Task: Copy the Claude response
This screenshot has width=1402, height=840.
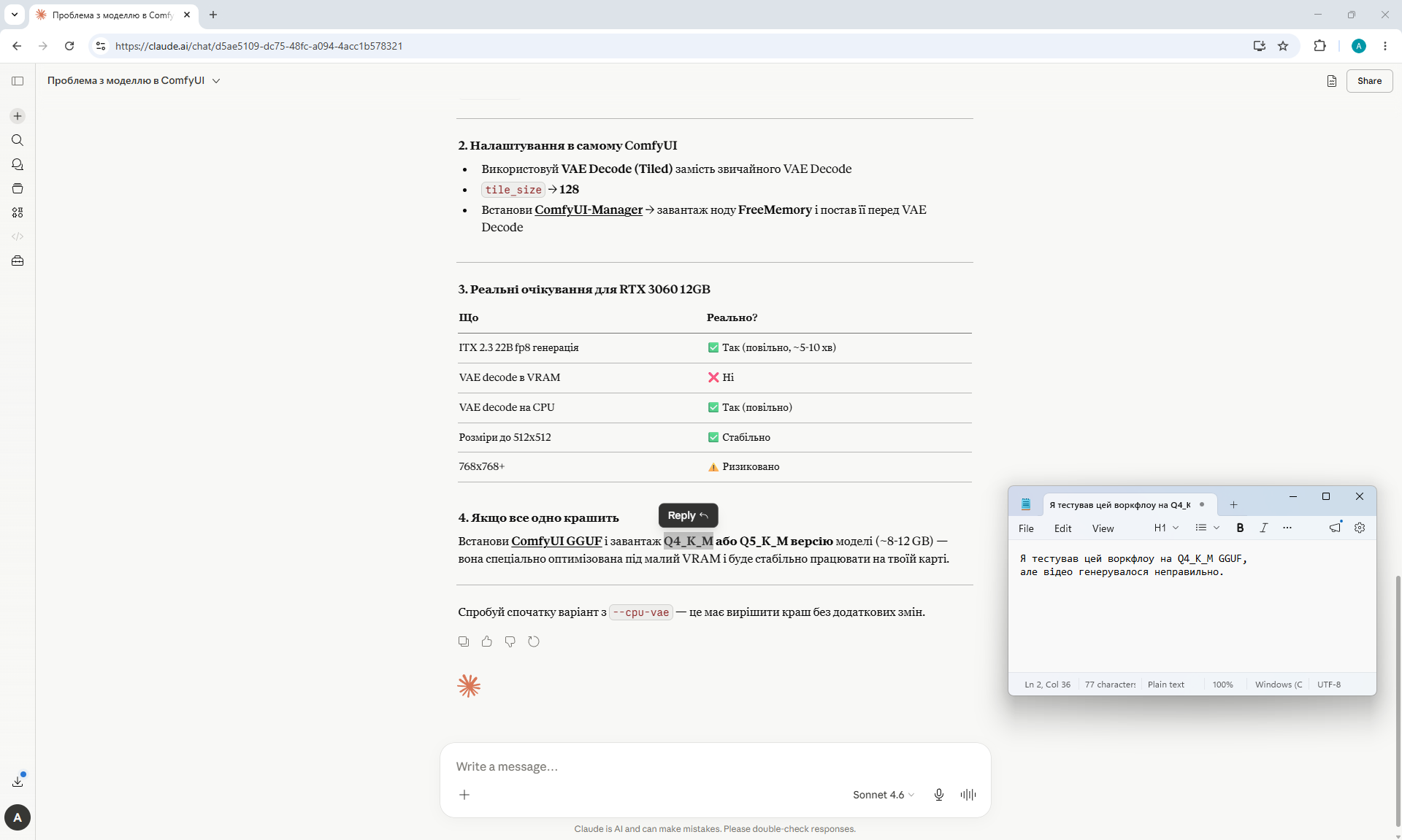Action: 464,641
